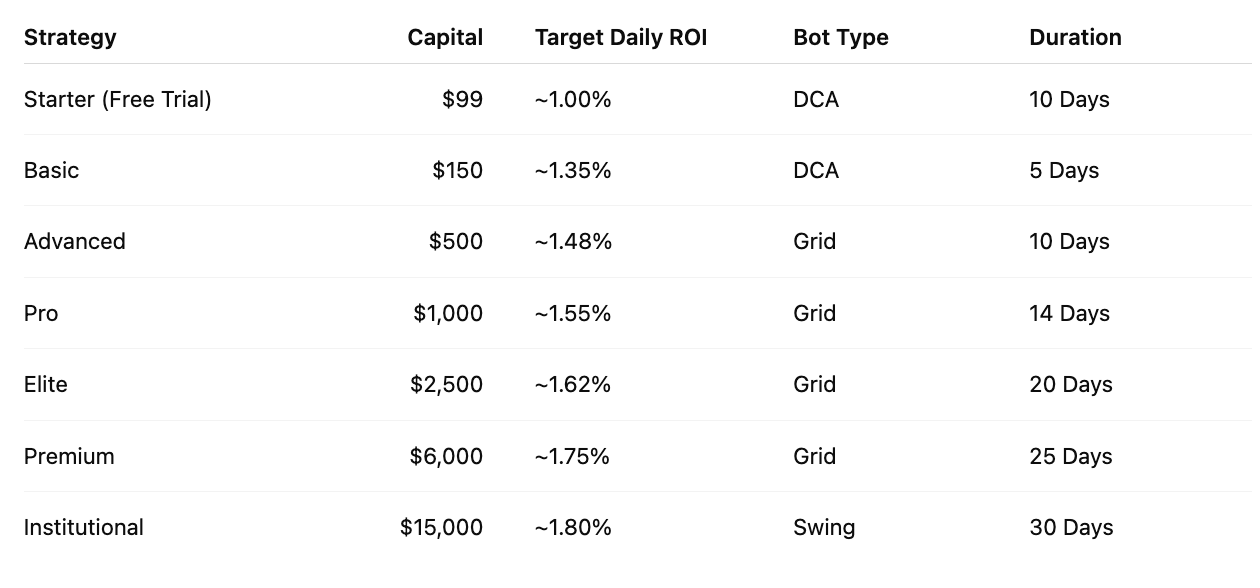Image resolution: width=1260 pixels, height=588 pixels.
Task: Select the Premium strategy name
Action: [69, 457]
